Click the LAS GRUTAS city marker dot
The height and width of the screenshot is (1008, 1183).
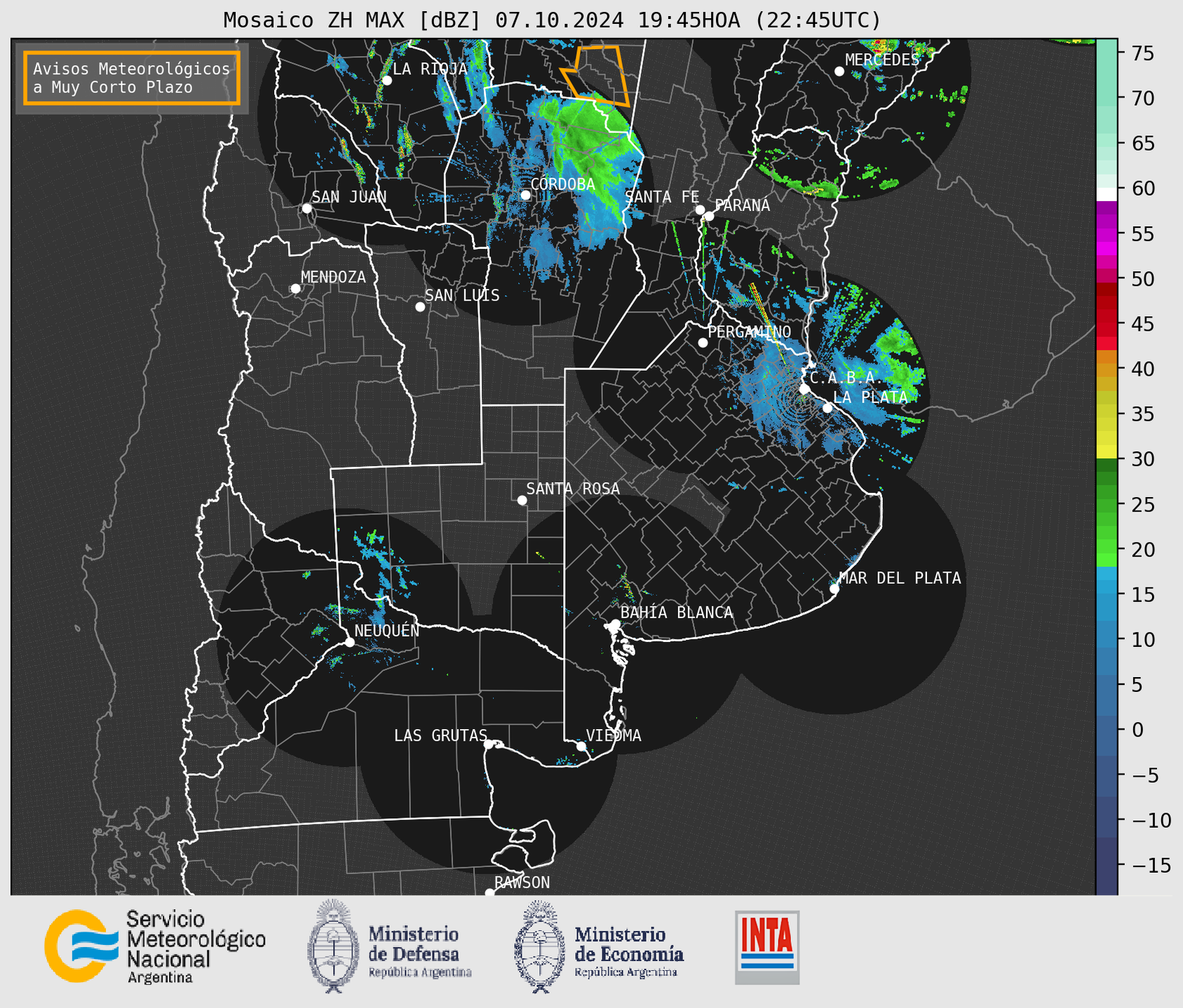click(489, 744)
